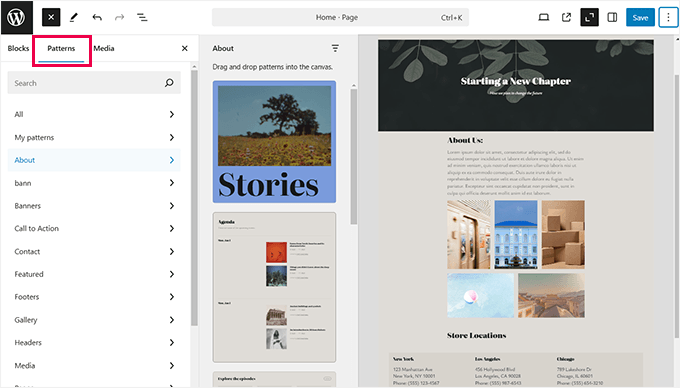
Task: Switch to the Media tab
Action: coord(104,48)
